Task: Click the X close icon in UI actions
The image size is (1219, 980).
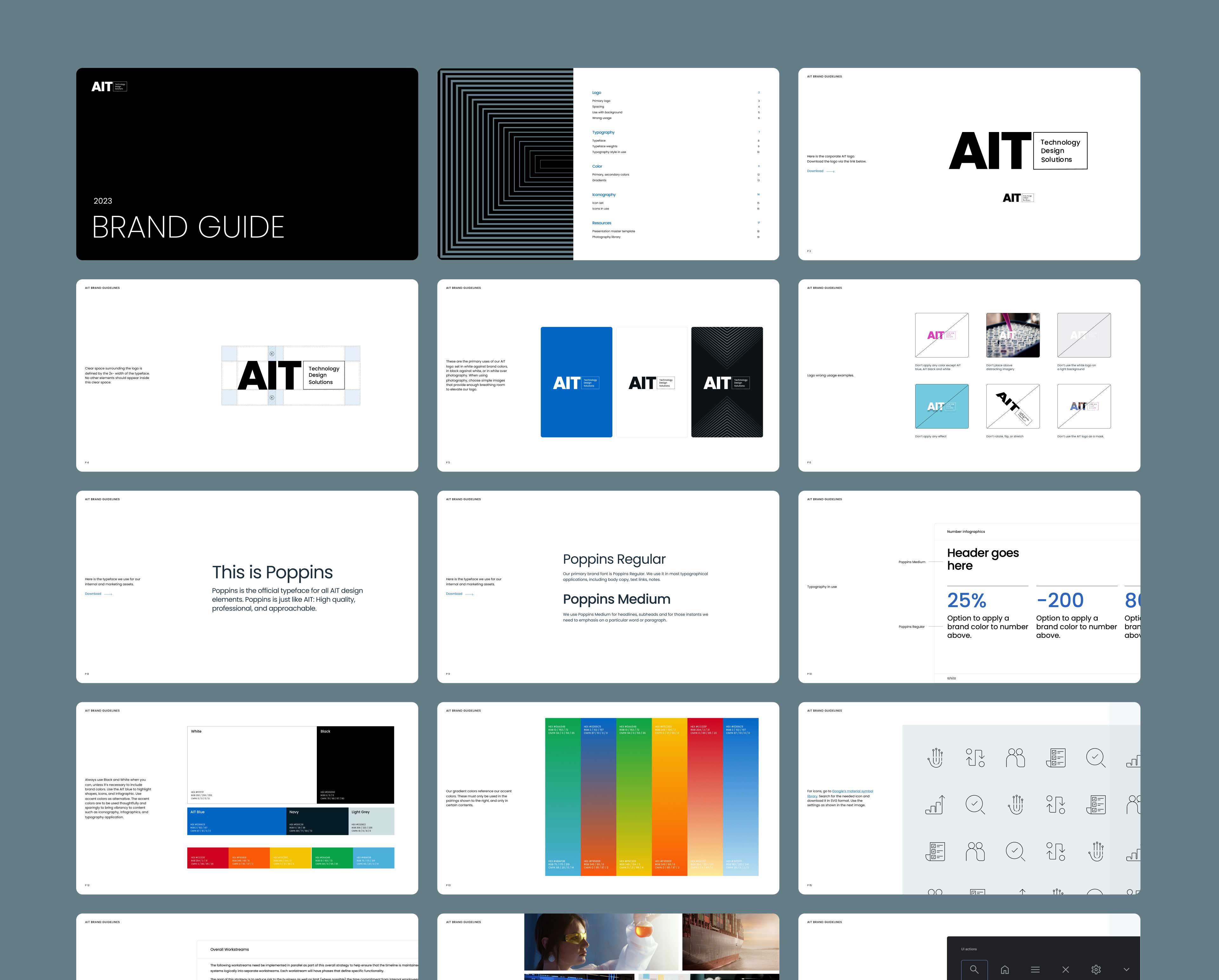Action: 1066,970
